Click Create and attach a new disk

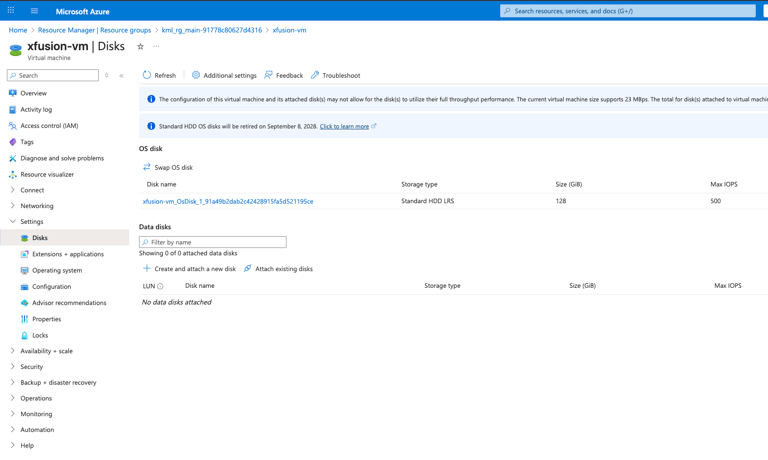[189, 268]
